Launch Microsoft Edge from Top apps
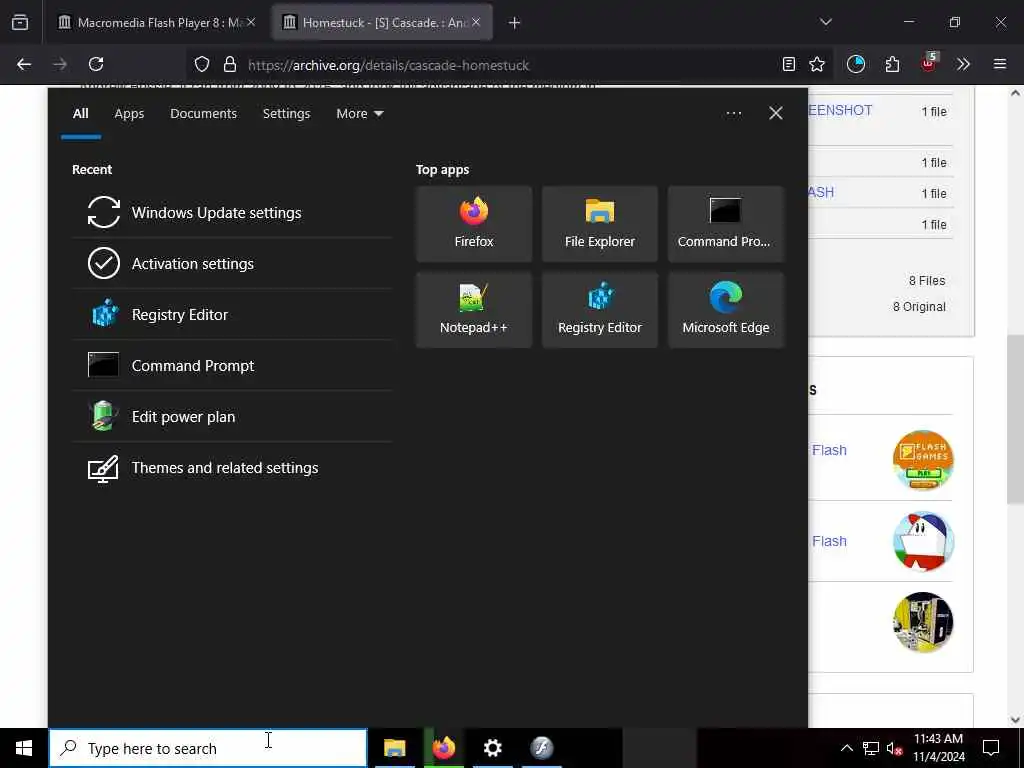 coord(726,310)
